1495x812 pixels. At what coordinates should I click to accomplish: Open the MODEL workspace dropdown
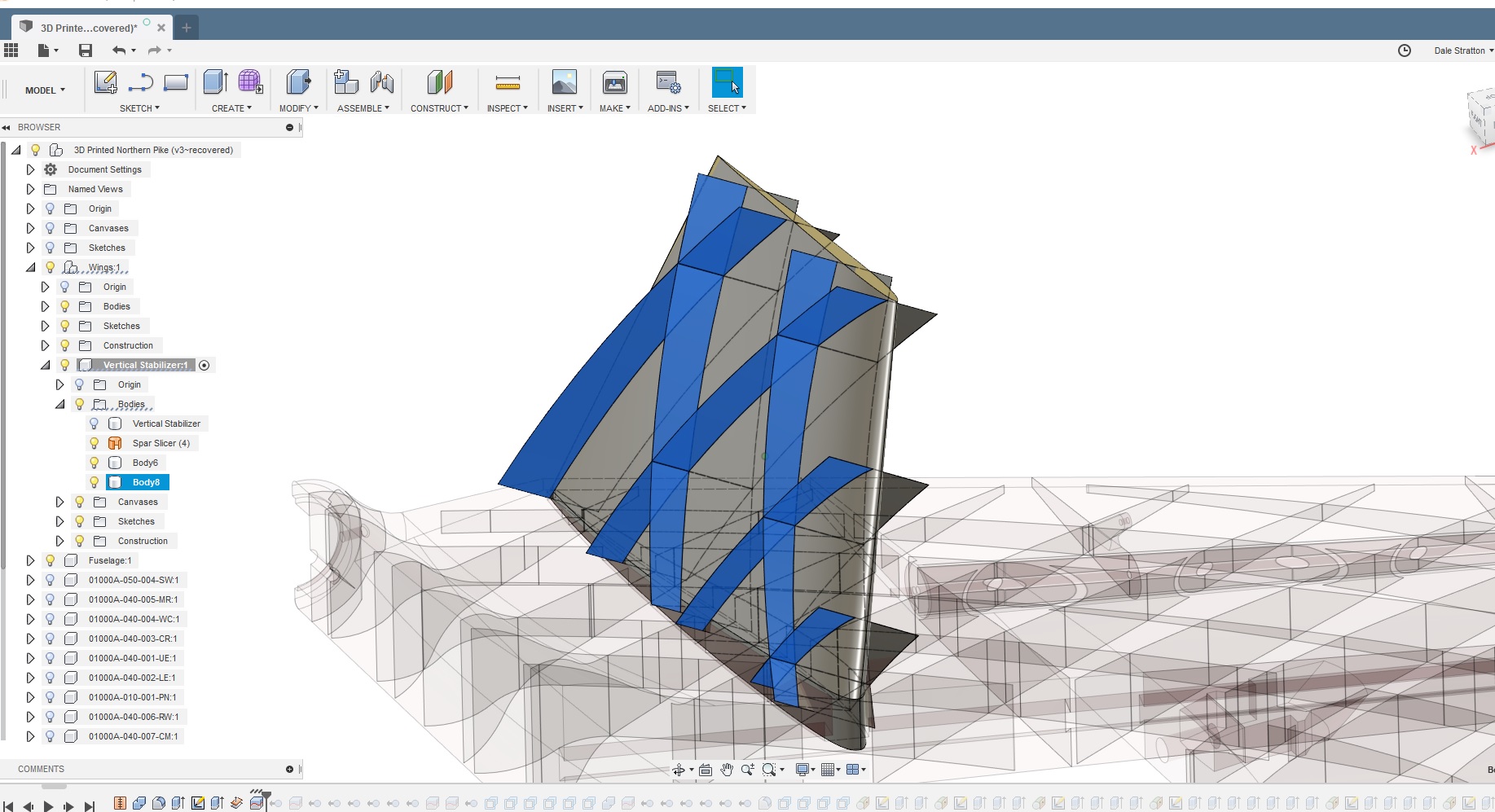[x=43, y=90]
